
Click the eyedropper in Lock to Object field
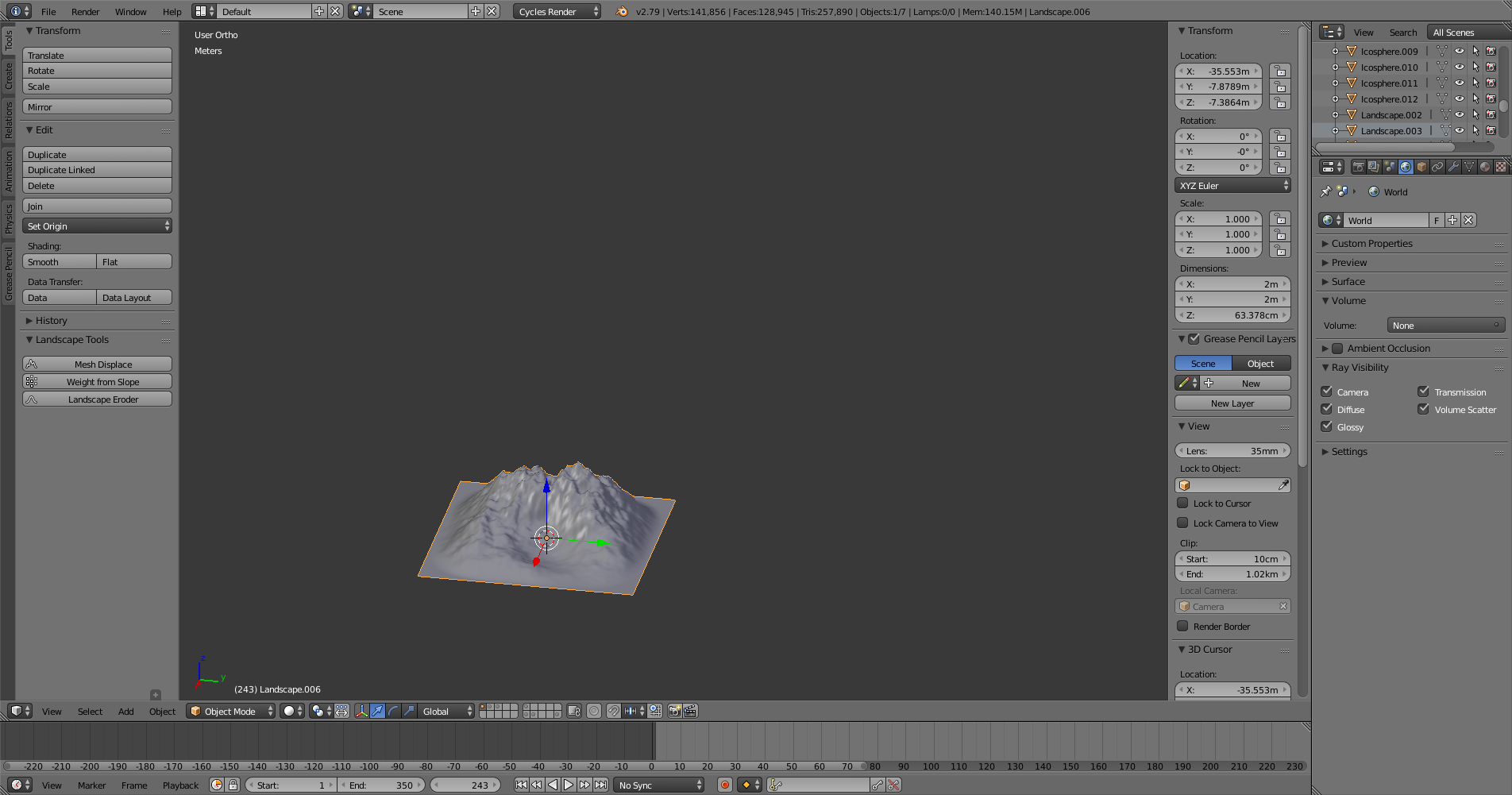click(1283, 484)
